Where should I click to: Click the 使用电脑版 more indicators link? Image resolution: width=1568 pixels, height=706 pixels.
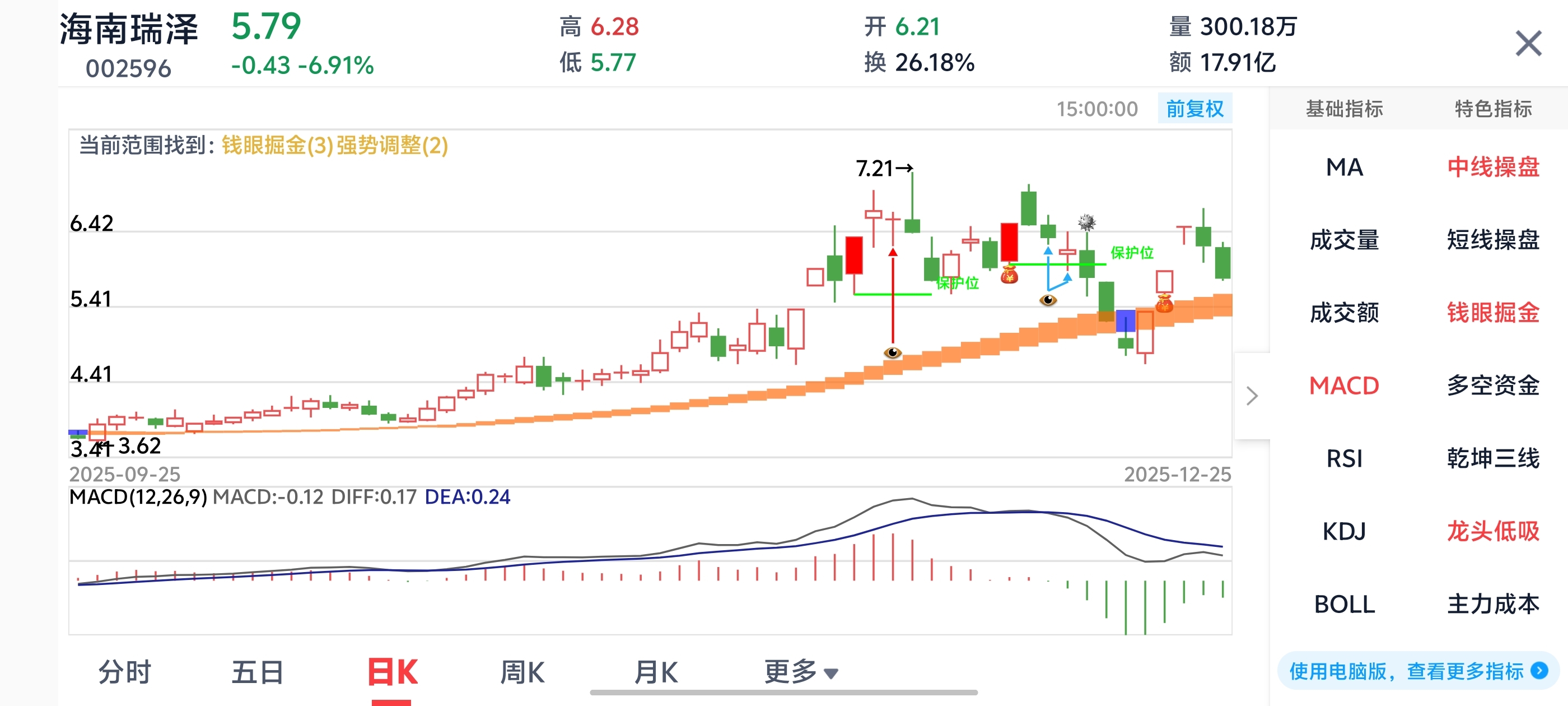coord(1406,671)
